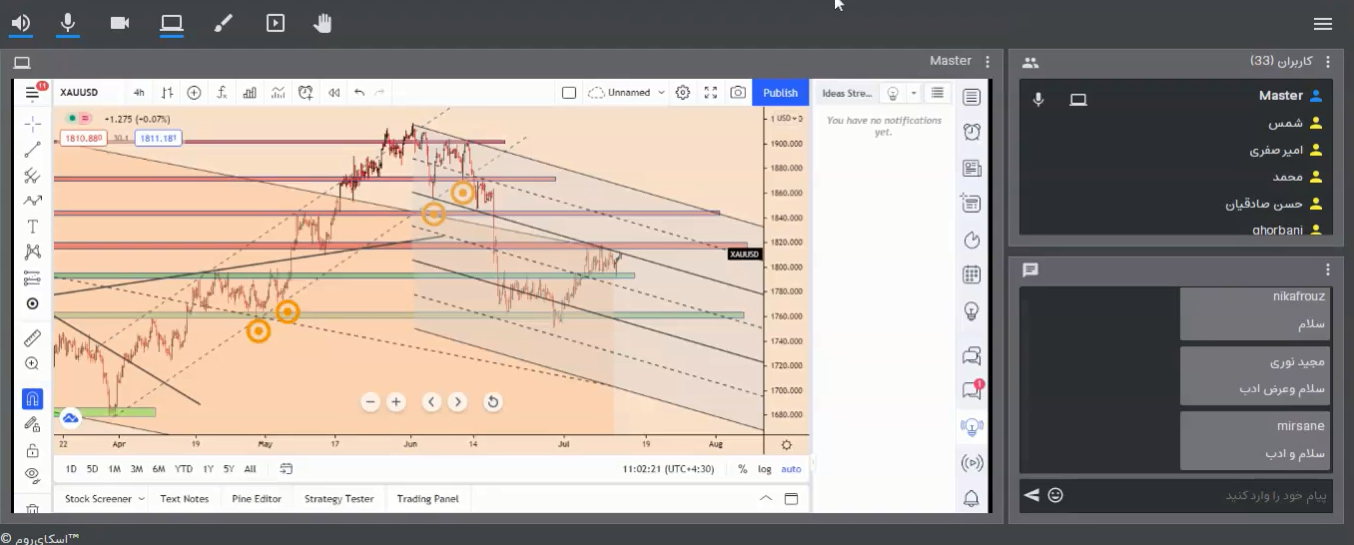Image resolution: width=1354 pixels, height=545 pixels.
Task: Open the Alerts clock icon in right sidebar
Action: [971, 132]
